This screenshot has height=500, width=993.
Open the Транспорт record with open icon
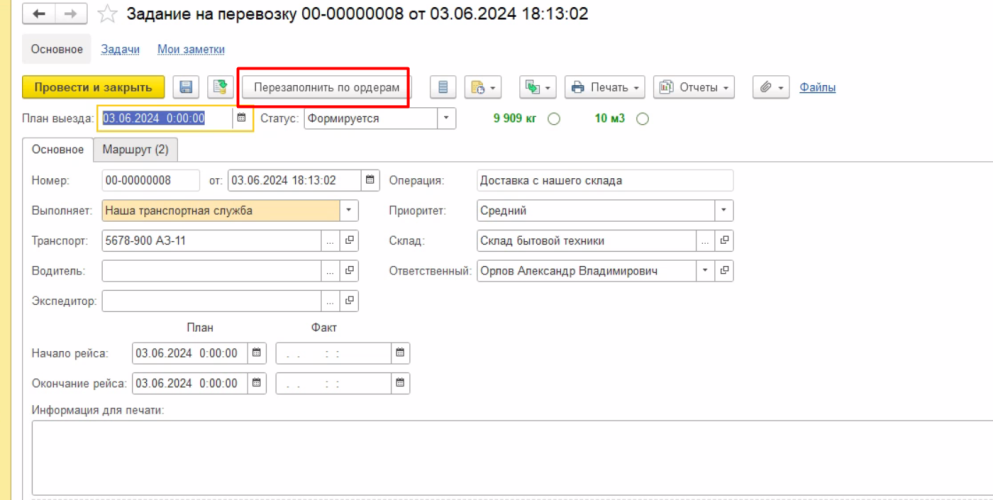349,241
